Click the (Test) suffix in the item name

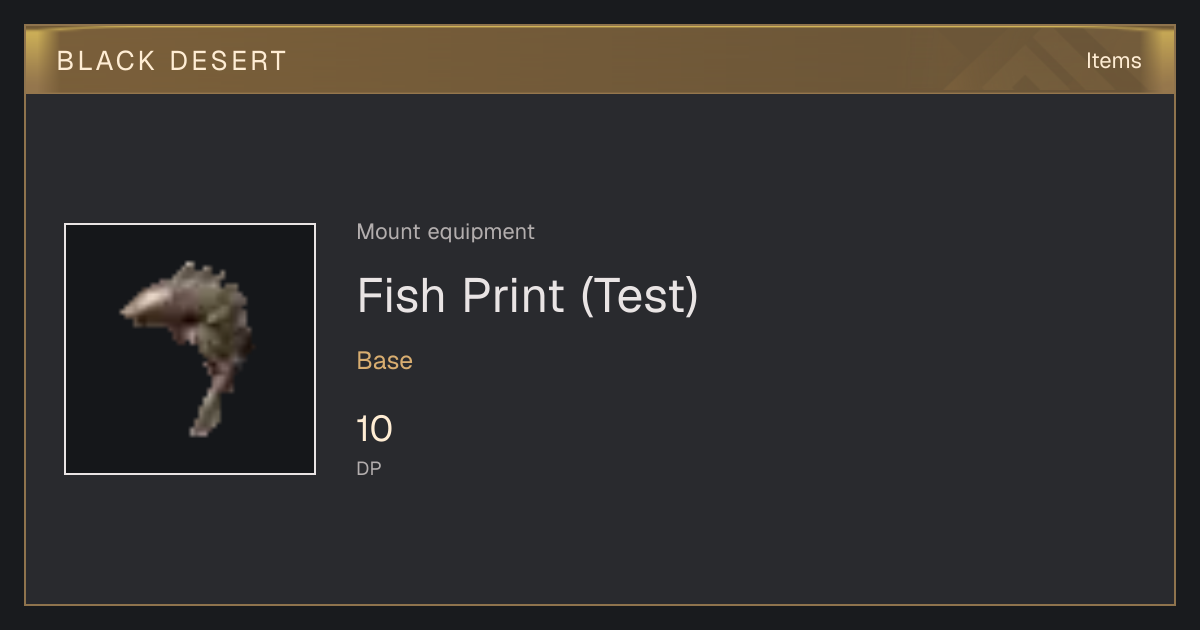point(640,296)
